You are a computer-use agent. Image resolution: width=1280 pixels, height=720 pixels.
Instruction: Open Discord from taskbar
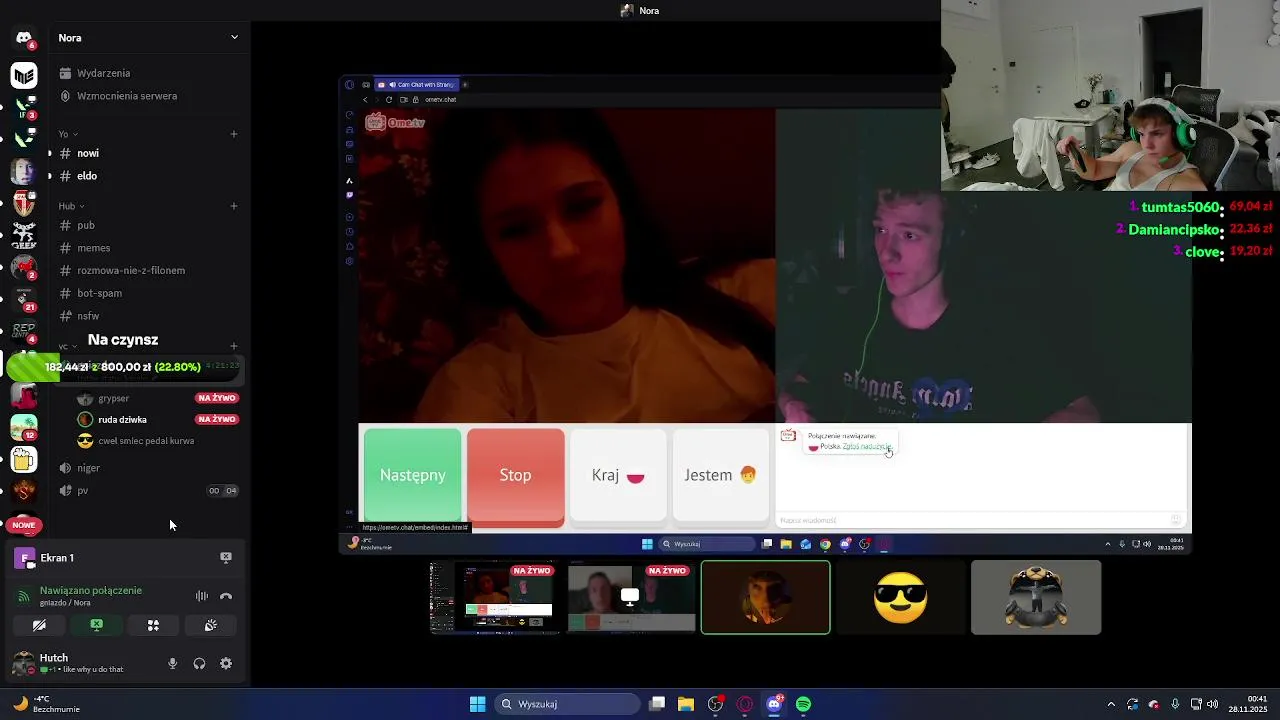pyautogui.click(x=774, y=704)
